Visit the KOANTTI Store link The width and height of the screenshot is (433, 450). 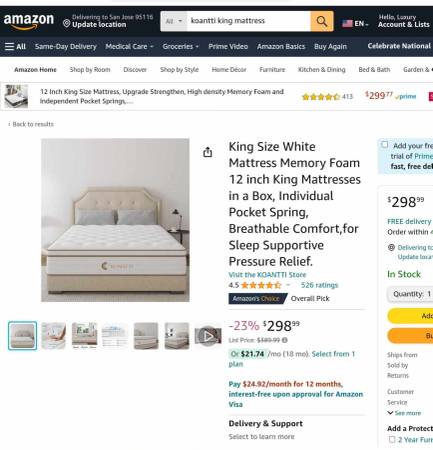[x=267, y=275]
